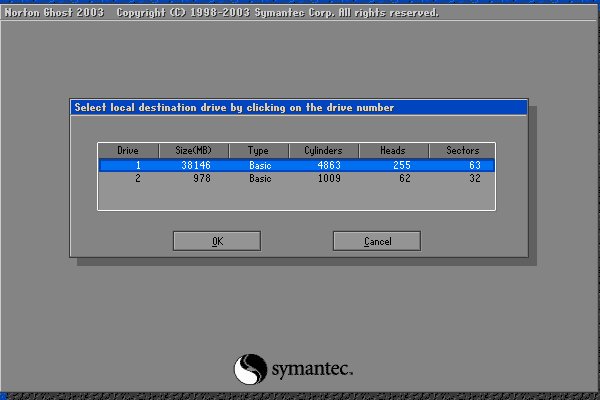
Task: Click the symantec wordmark text
Action: pos(312,370)
